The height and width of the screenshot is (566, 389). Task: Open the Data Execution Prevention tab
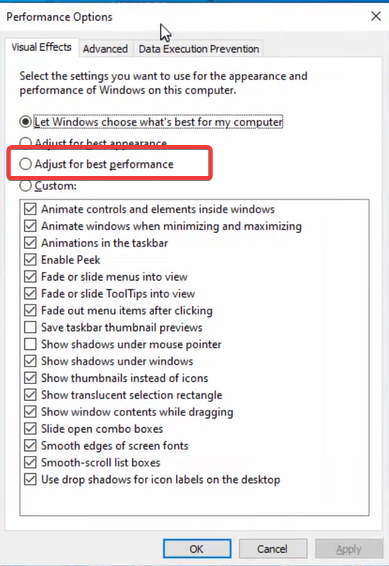point(199,49)
